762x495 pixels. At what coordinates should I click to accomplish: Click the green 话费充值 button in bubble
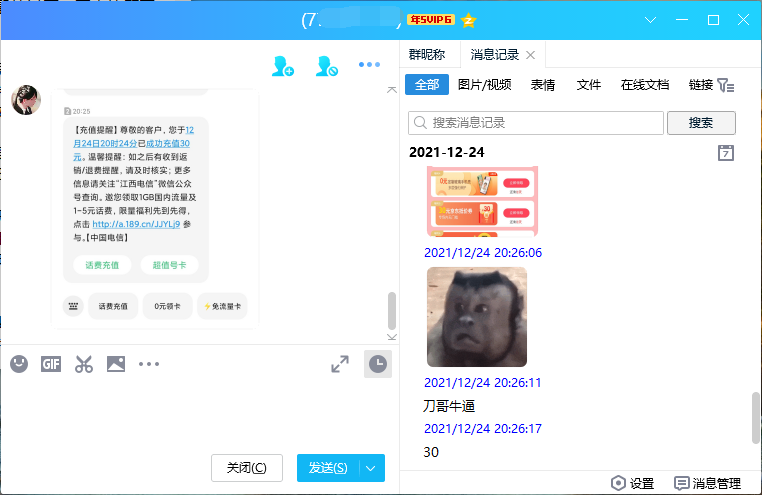102,265
